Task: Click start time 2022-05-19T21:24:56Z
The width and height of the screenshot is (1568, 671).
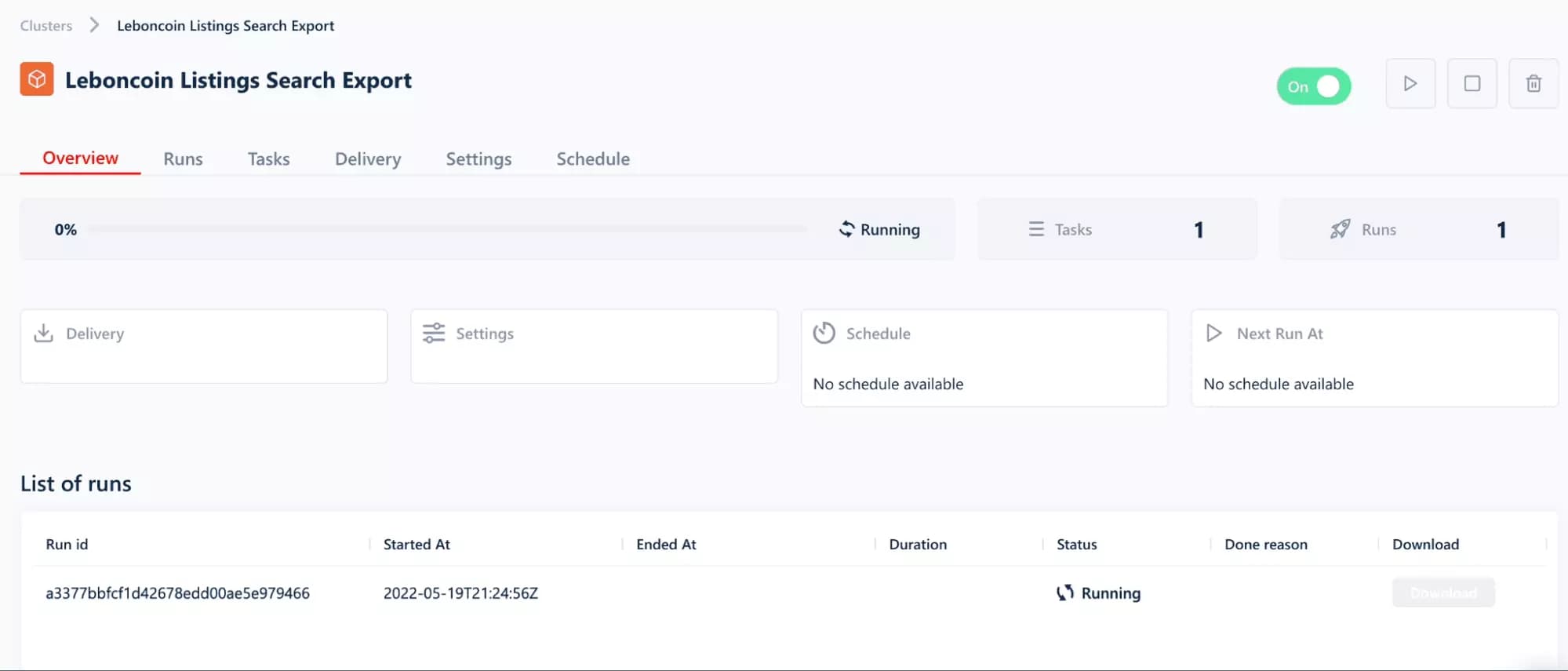Action: pos(460,593)
